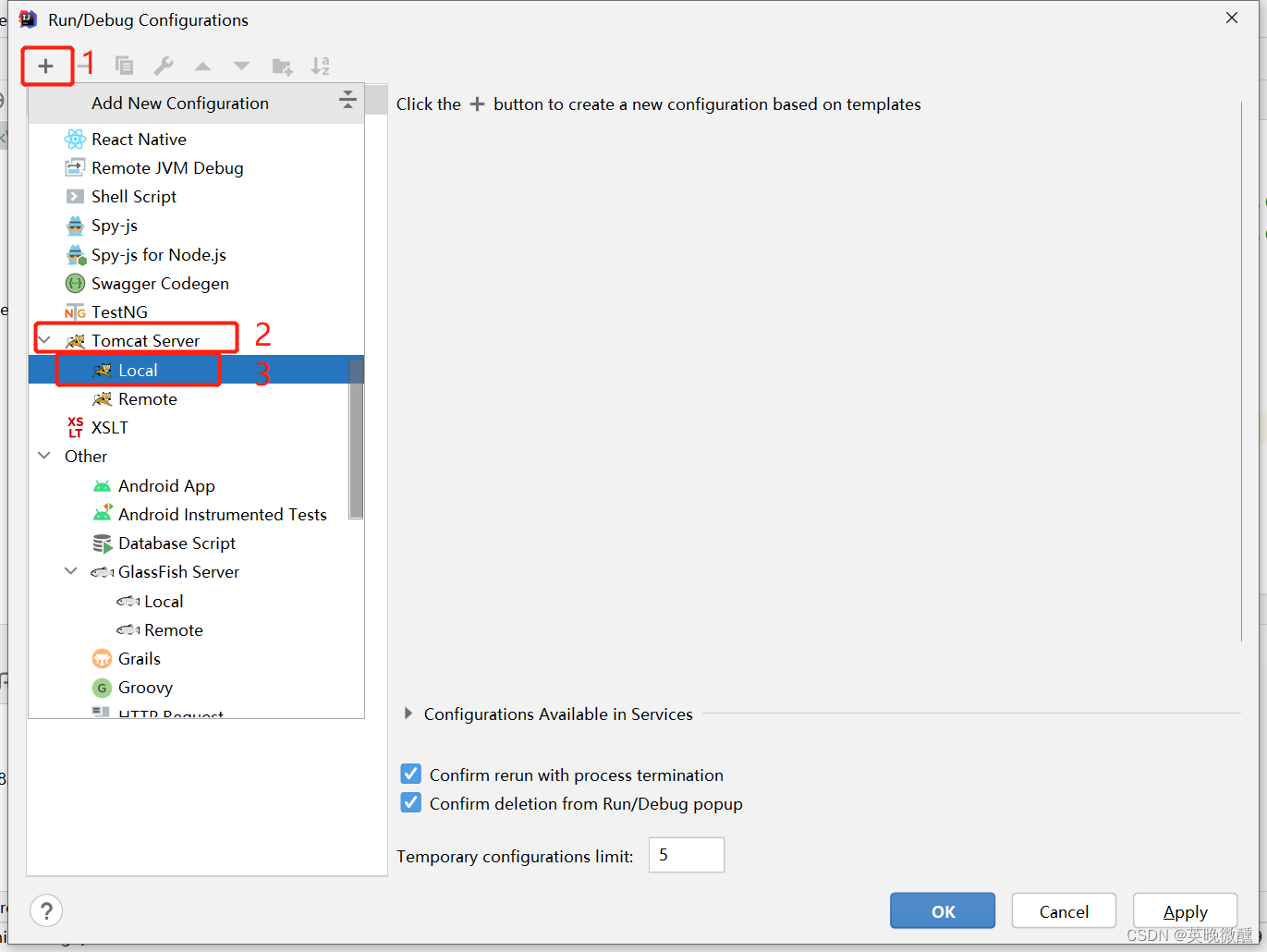Select Local under Tomcat Server
Image resolution: width=1267 pixels, height=952 pixels.
pos(196,370)
